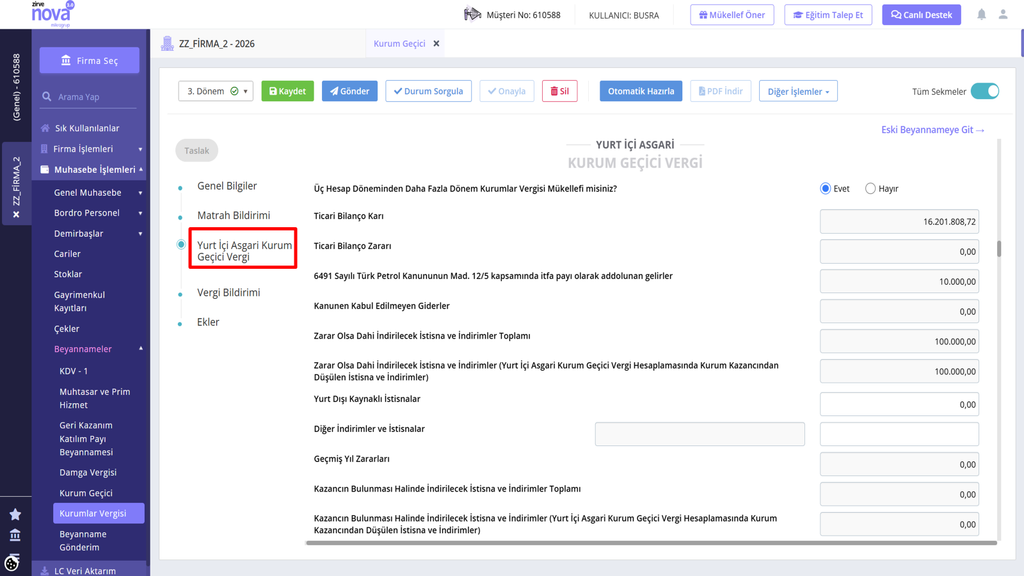Image resolution: width=1024 pixels, height=576 pixels.
Task: Open Damga Vergisi in the sidebar
Action: coord(88,472)
